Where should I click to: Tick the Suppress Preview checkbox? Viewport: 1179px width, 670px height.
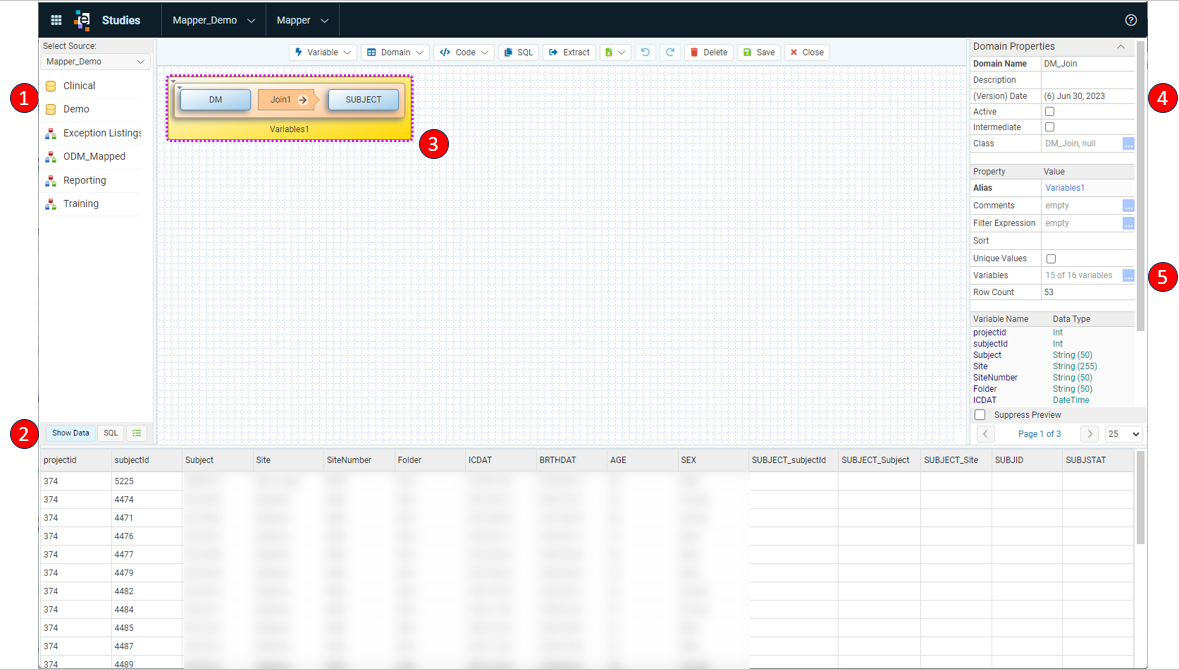coord(980,415)
